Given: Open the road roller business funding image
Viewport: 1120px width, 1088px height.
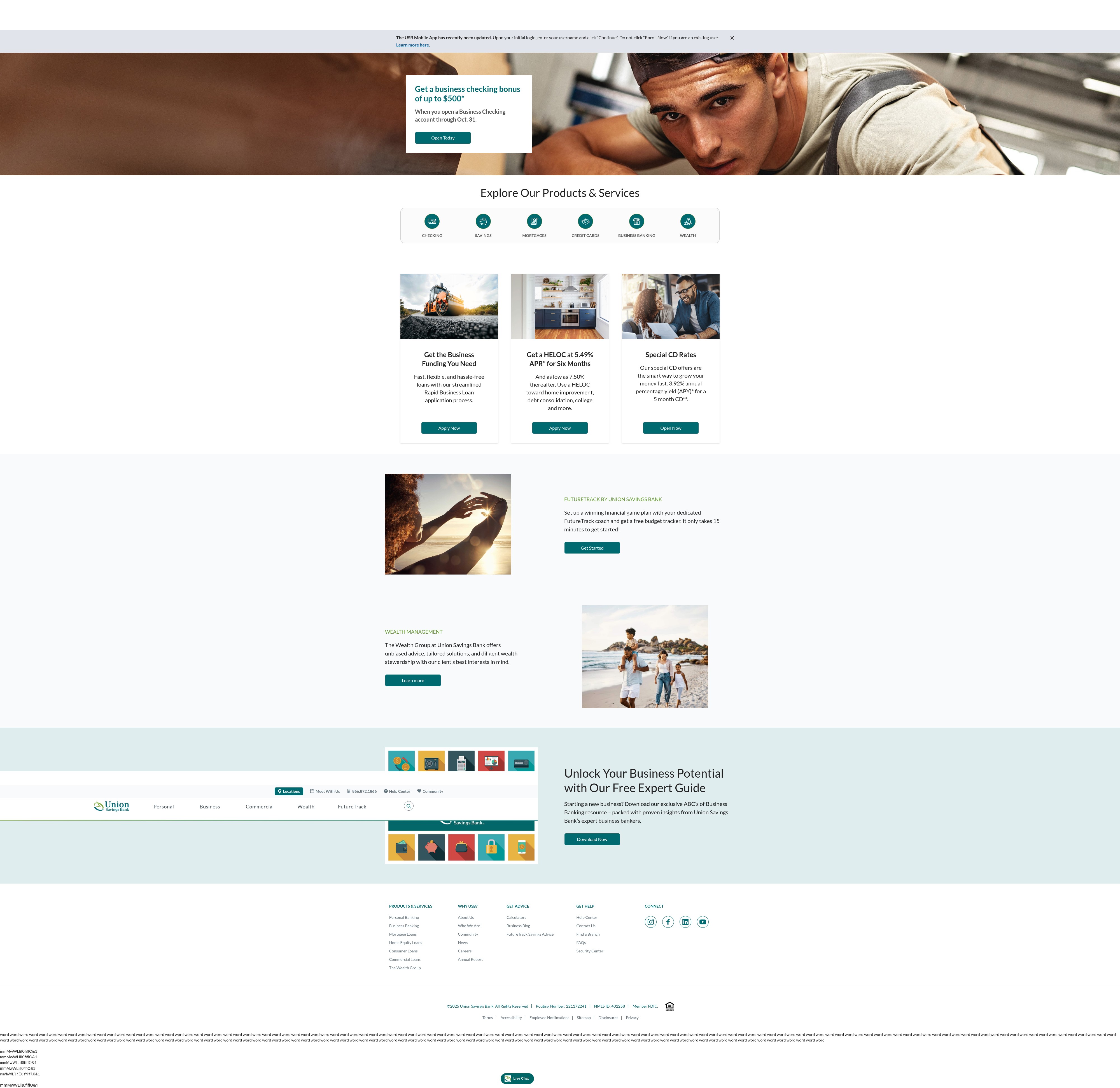Looking at the screenshot, I should (x=449, y=306).
